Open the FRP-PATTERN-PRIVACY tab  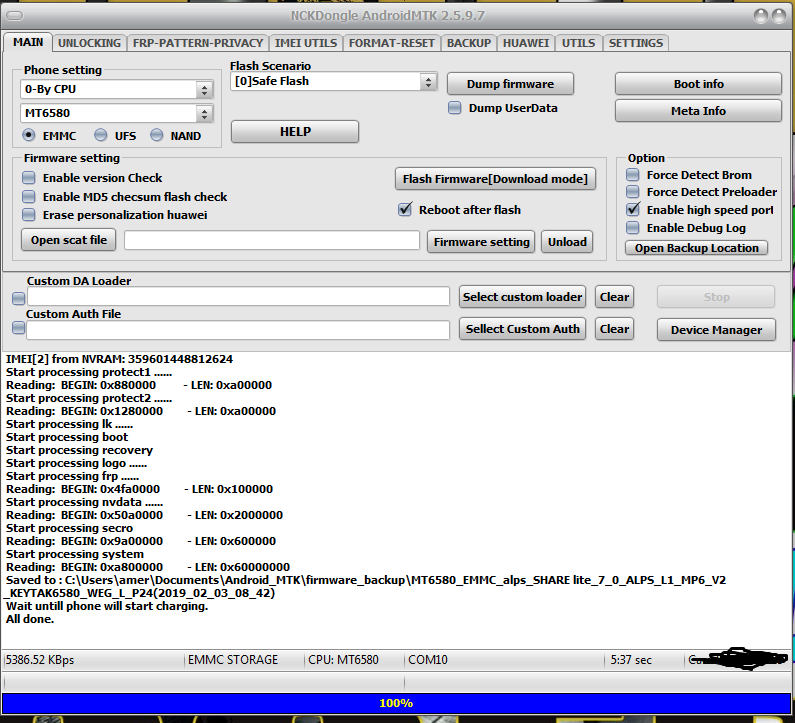[x=198, y=43]
